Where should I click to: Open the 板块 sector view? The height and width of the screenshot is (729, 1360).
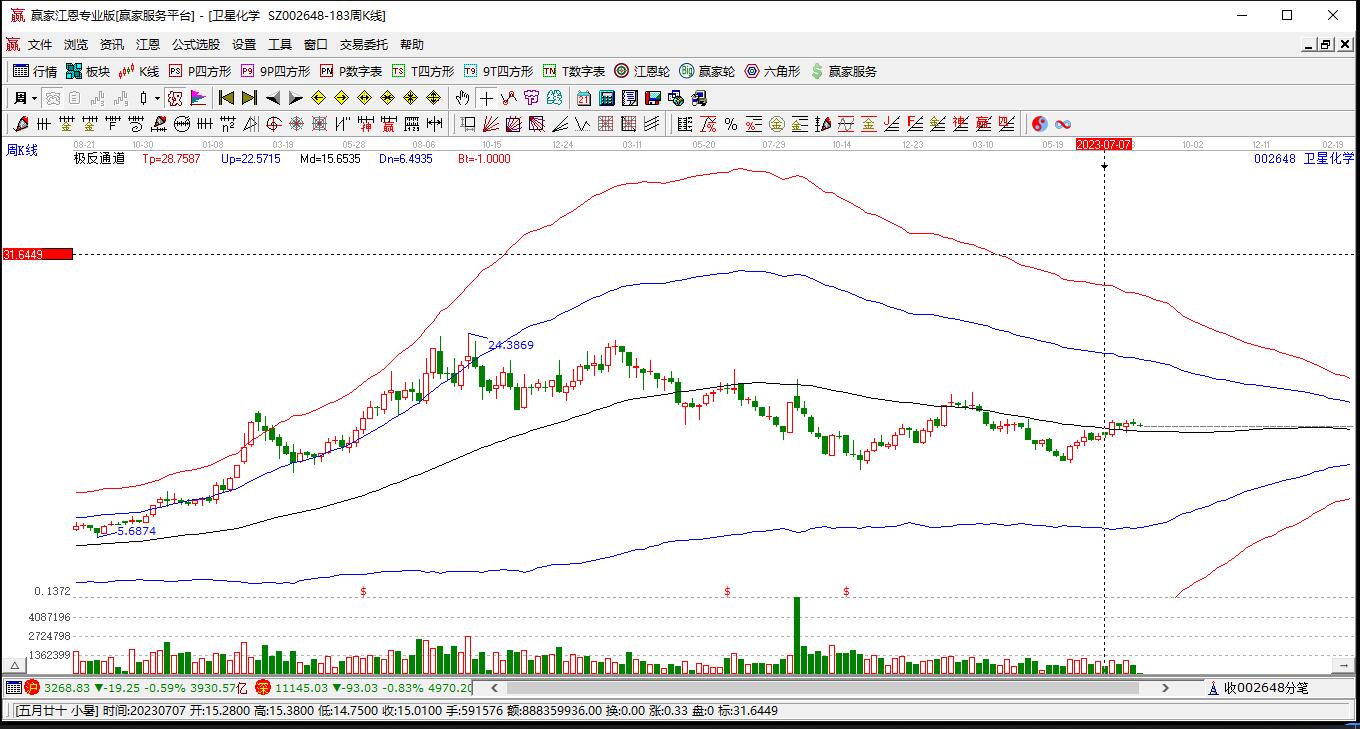coord(88,71)
